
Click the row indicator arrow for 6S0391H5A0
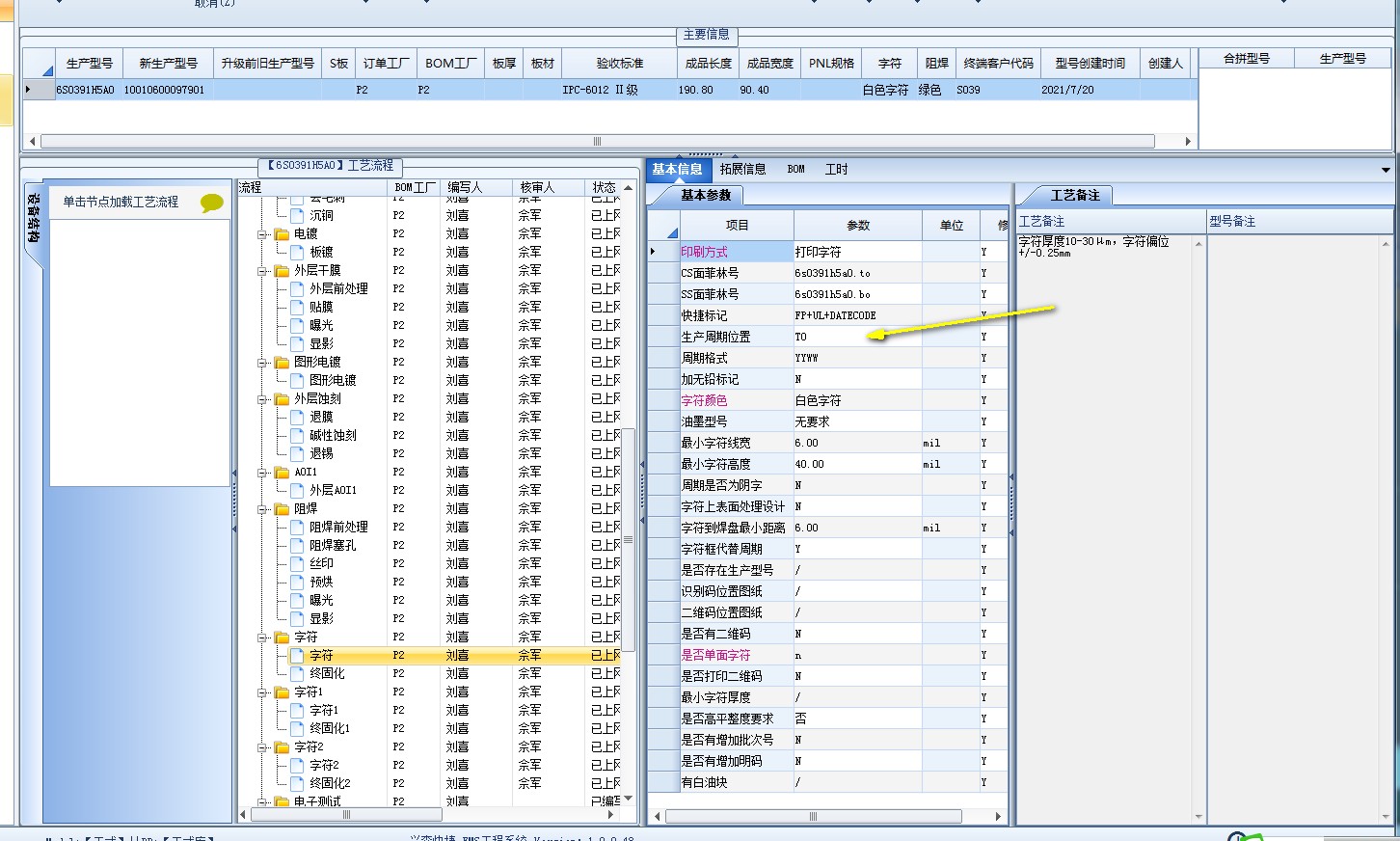pyautogui.click(x=28, y=90)
